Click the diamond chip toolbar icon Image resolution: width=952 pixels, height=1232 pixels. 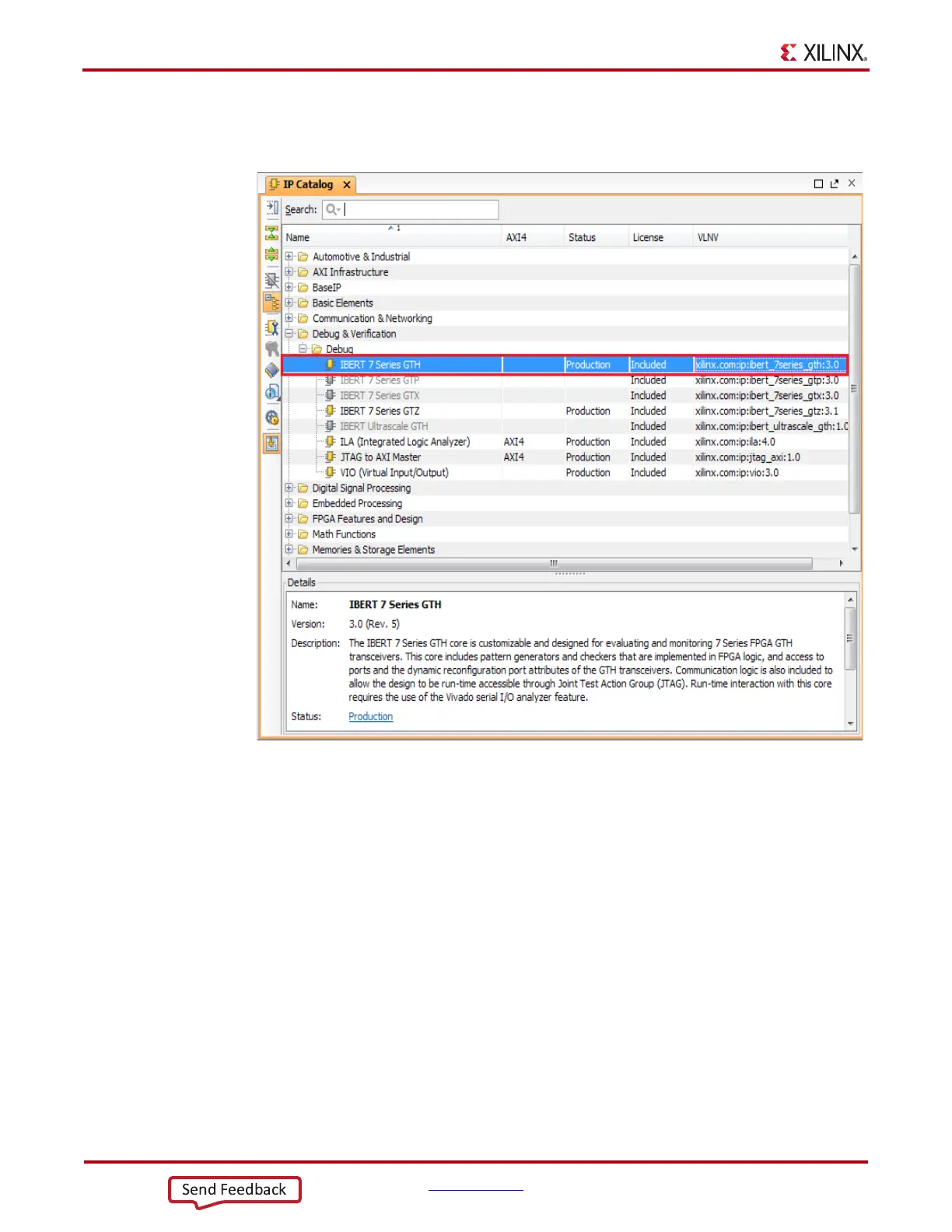pyautogui.click(x=271, y=370)
